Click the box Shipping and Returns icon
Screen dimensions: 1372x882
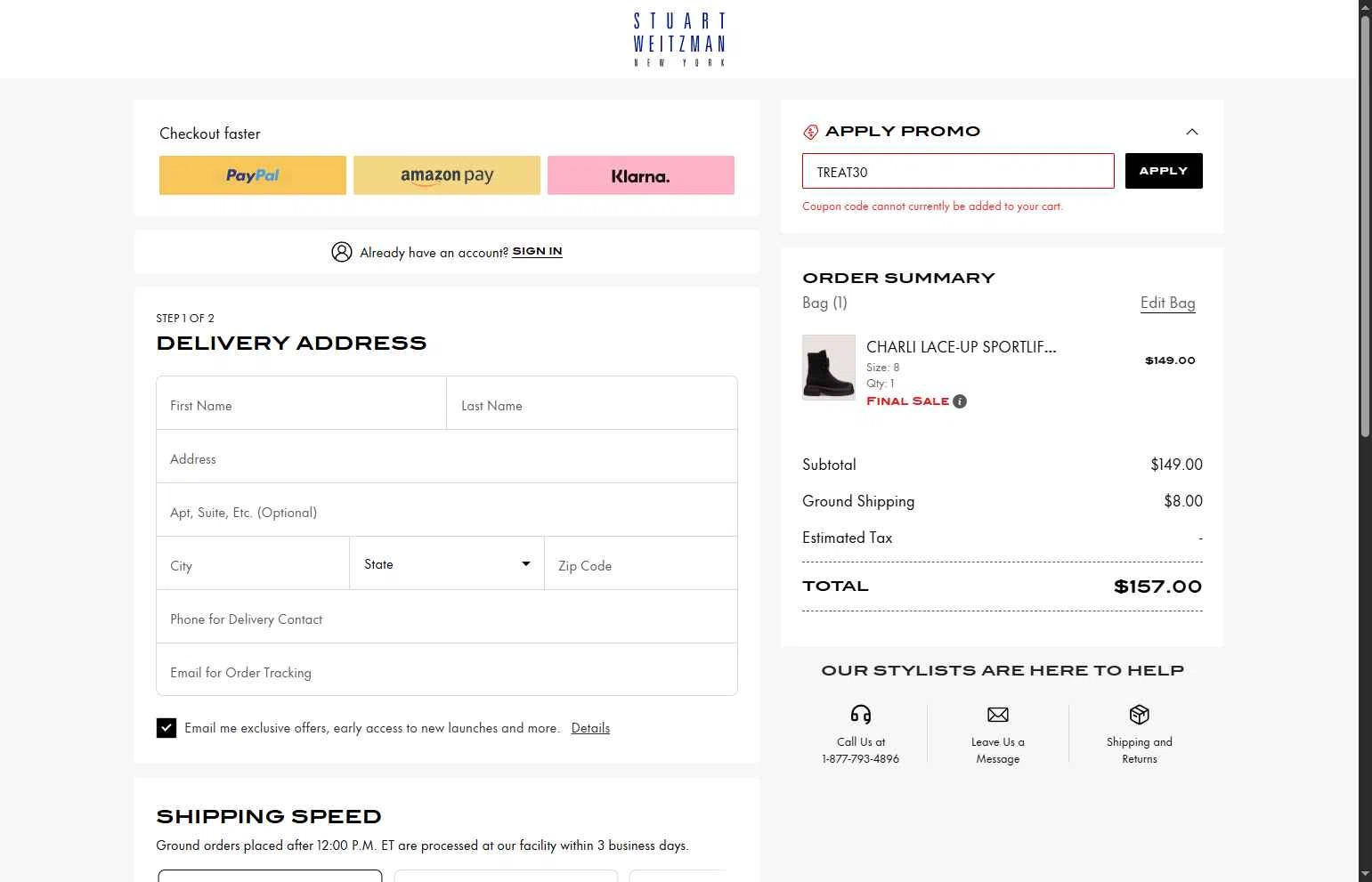tap(1140, 715)
